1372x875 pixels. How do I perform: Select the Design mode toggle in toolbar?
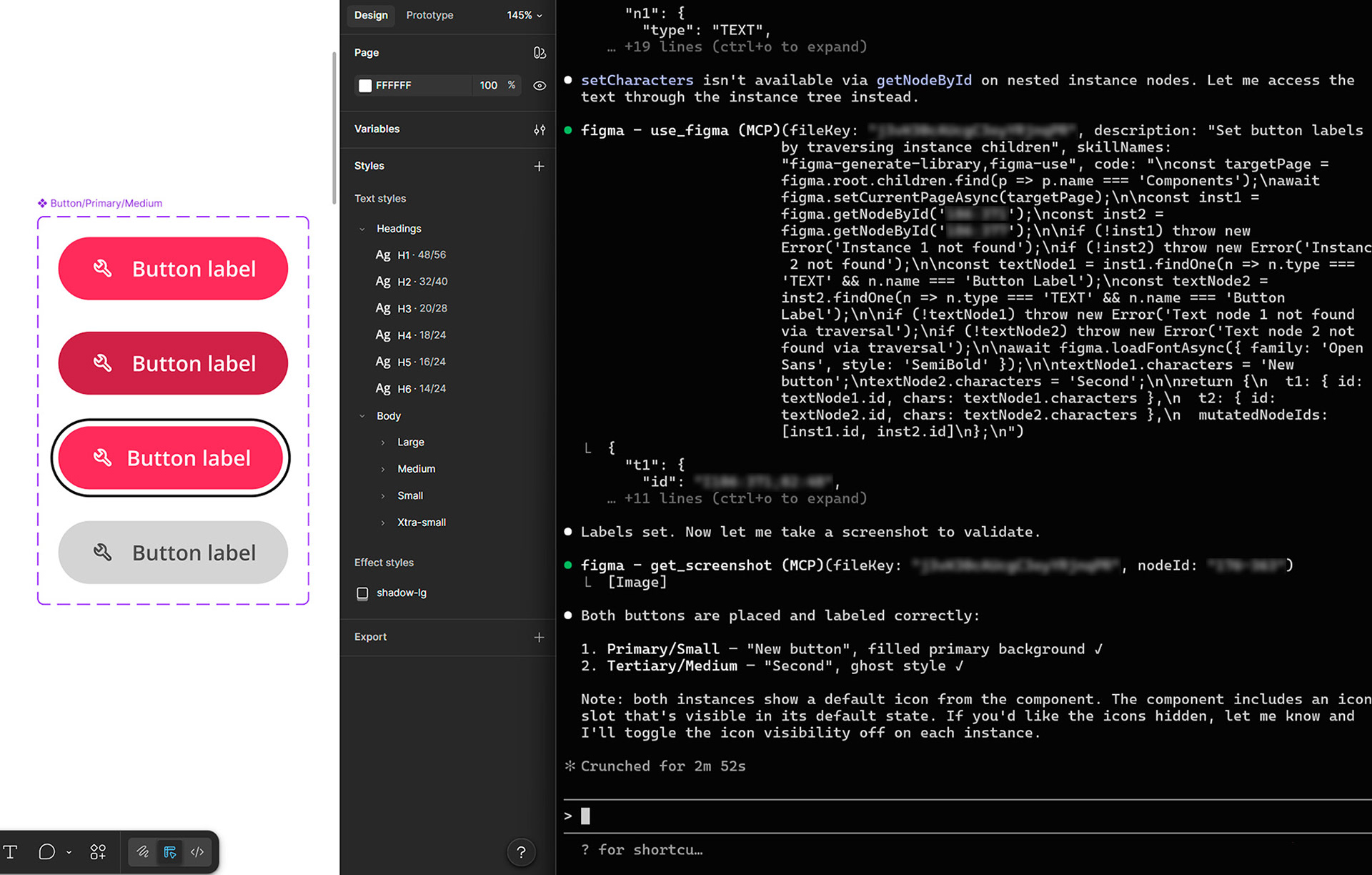(x=170, y=851)
